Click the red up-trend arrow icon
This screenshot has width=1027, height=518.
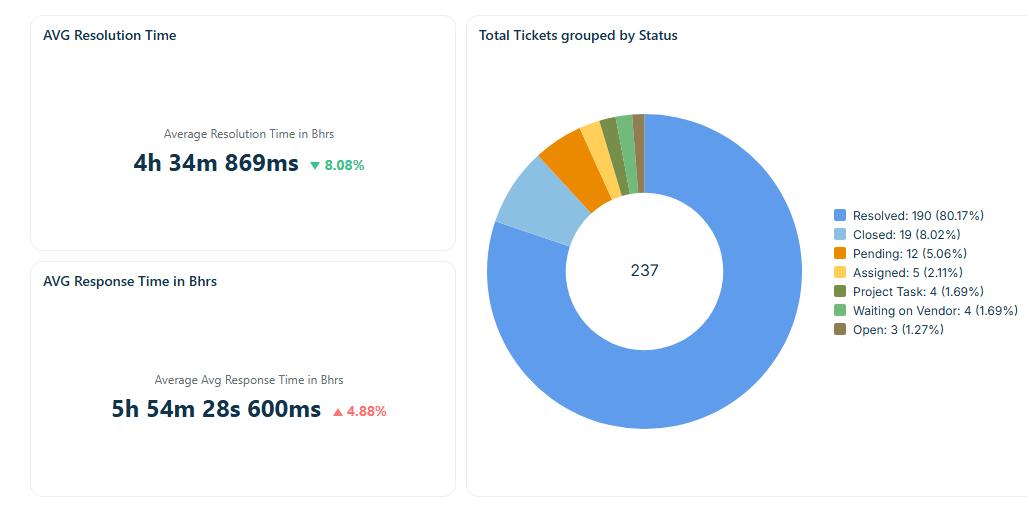click(x=338, y=411)
